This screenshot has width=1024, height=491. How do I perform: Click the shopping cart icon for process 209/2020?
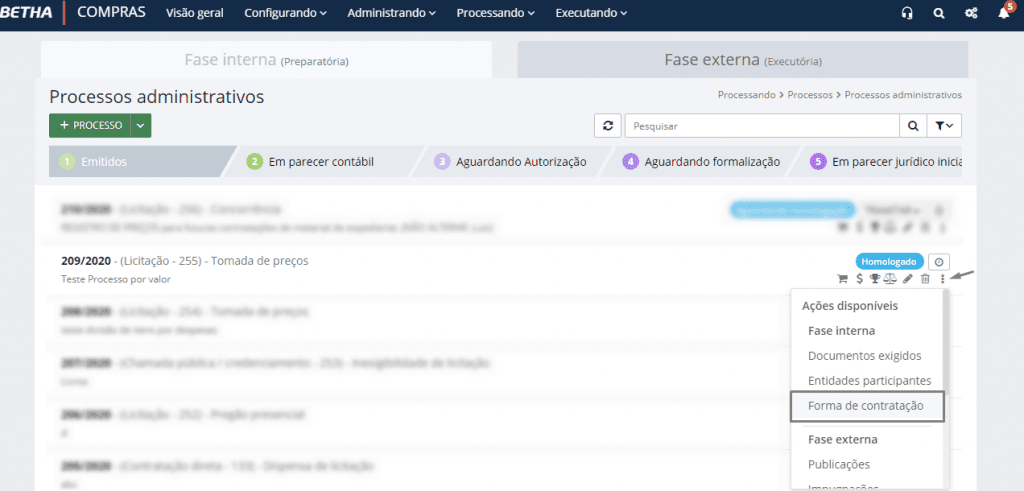[842, 279]
